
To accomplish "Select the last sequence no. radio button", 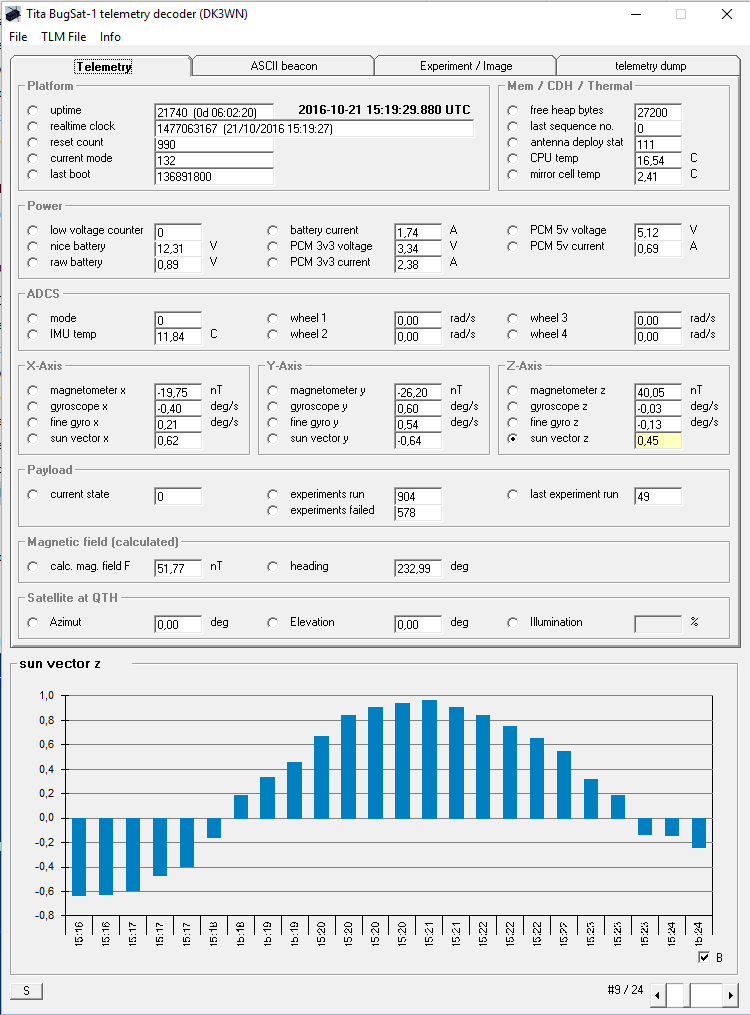I will point(513,126).
